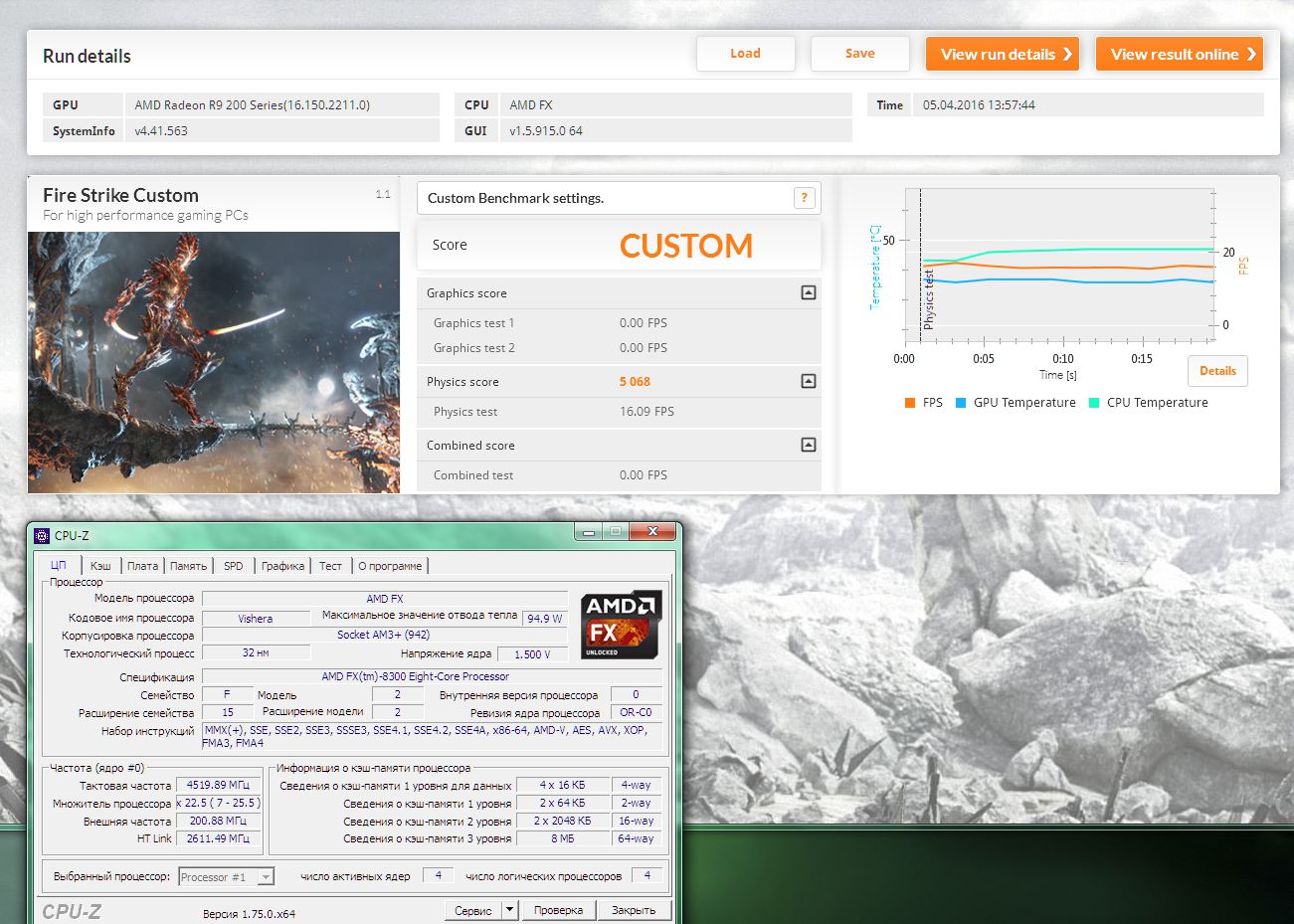Open View result online

pyautogui.click(x=1180, y=54)
